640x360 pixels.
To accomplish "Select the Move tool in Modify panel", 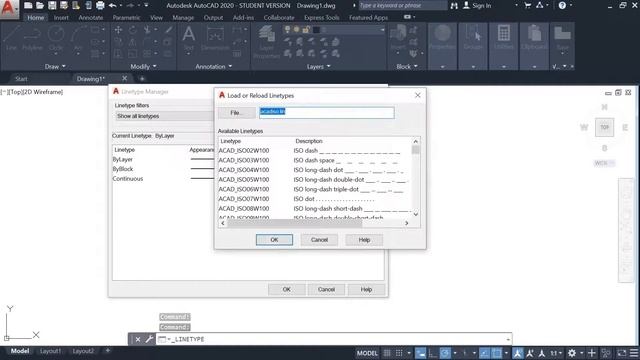I will click(118, 30).
